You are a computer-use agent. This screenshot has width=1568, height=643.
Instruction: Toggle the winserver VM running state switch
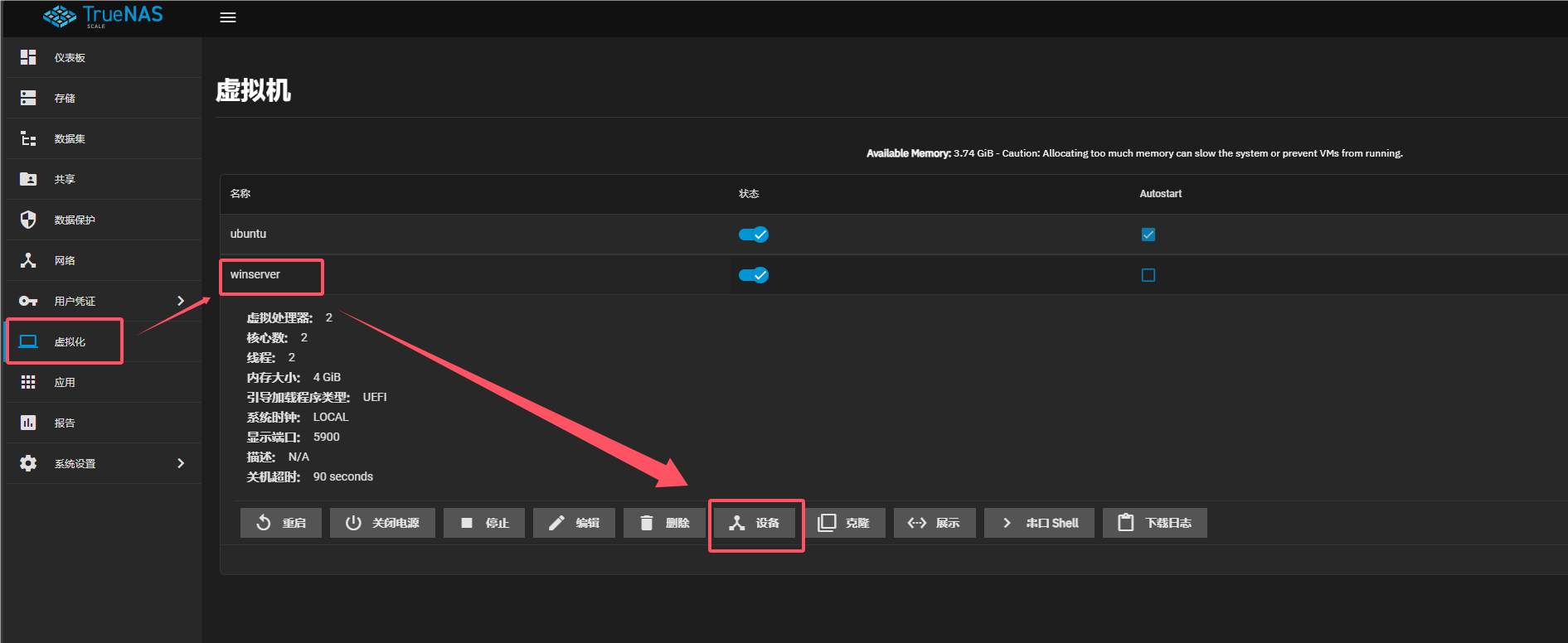753,275
